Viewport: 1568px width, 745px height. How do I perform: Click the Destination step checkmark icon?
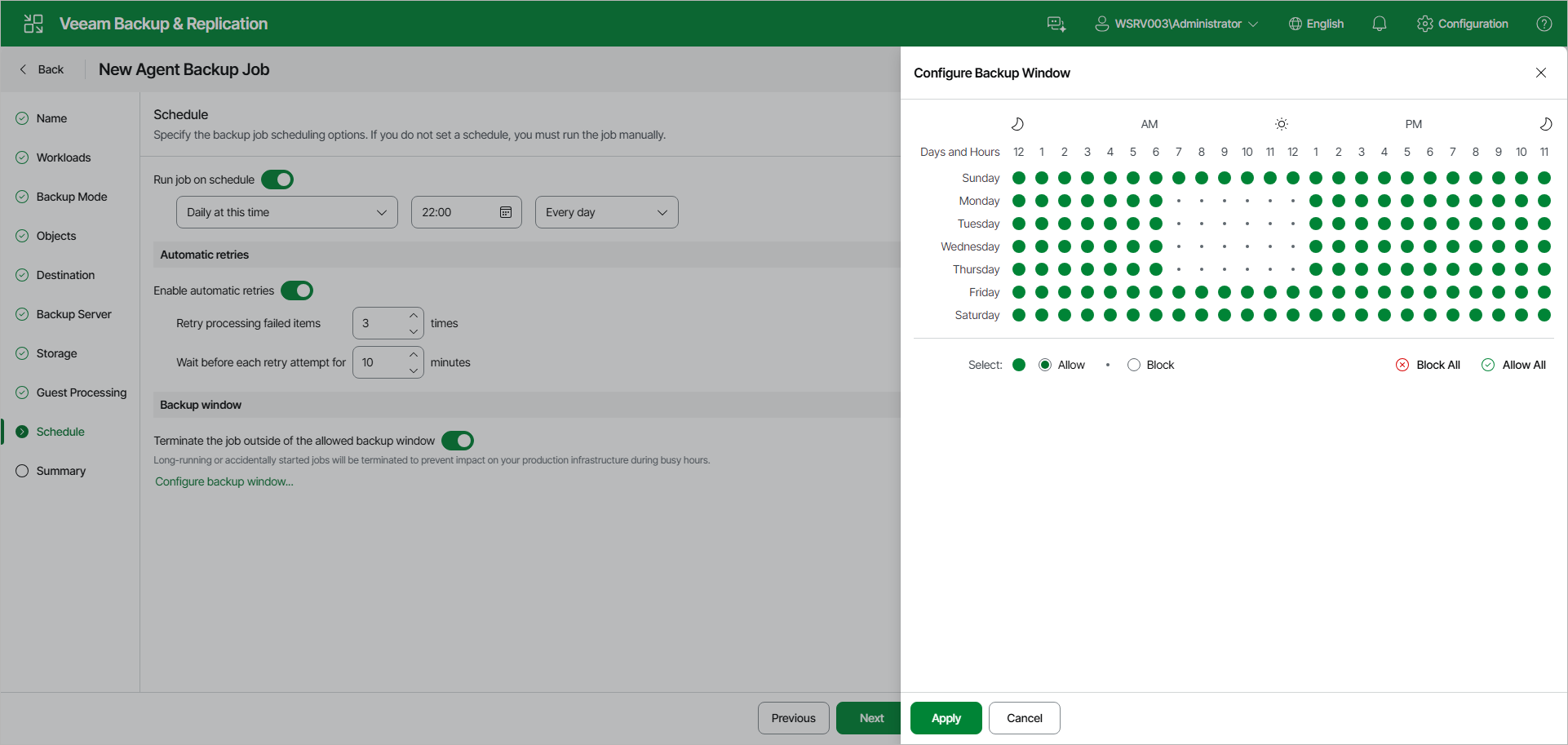click(22, 275)
